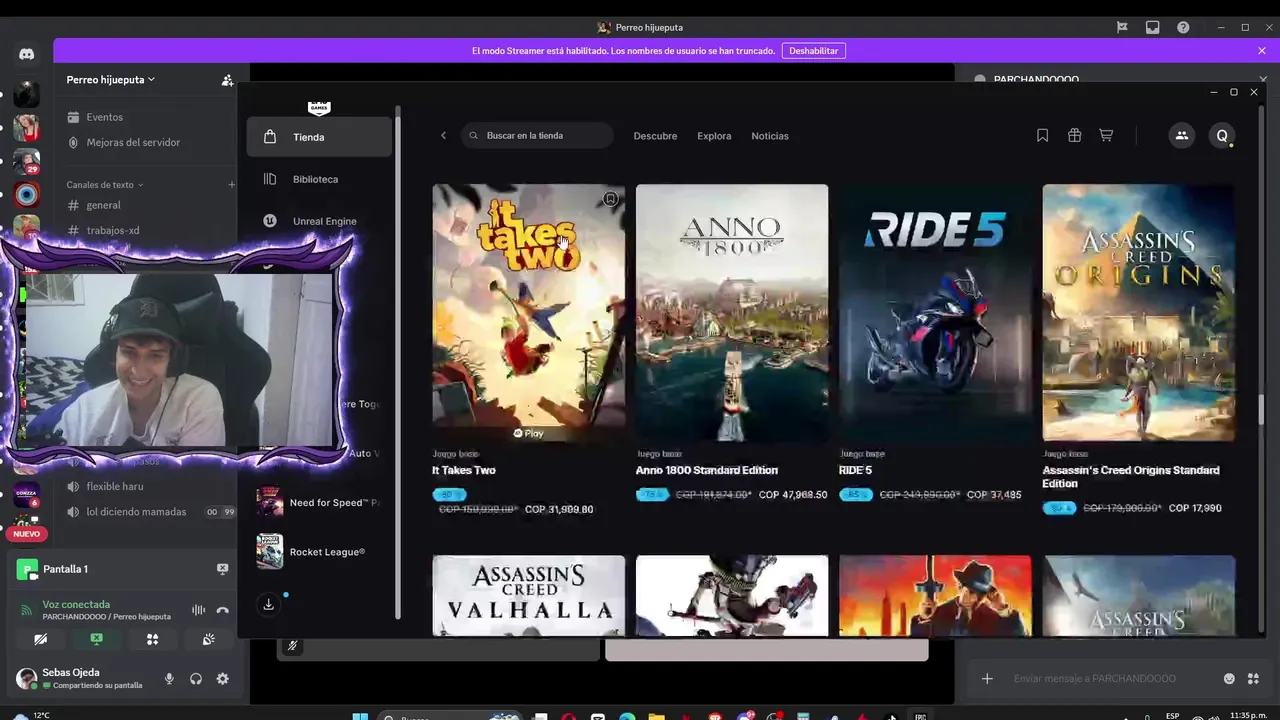Screen dimensions: 1280x720
Task: Open the Tienda tab in Epic launcher
Action: point(319,137)
